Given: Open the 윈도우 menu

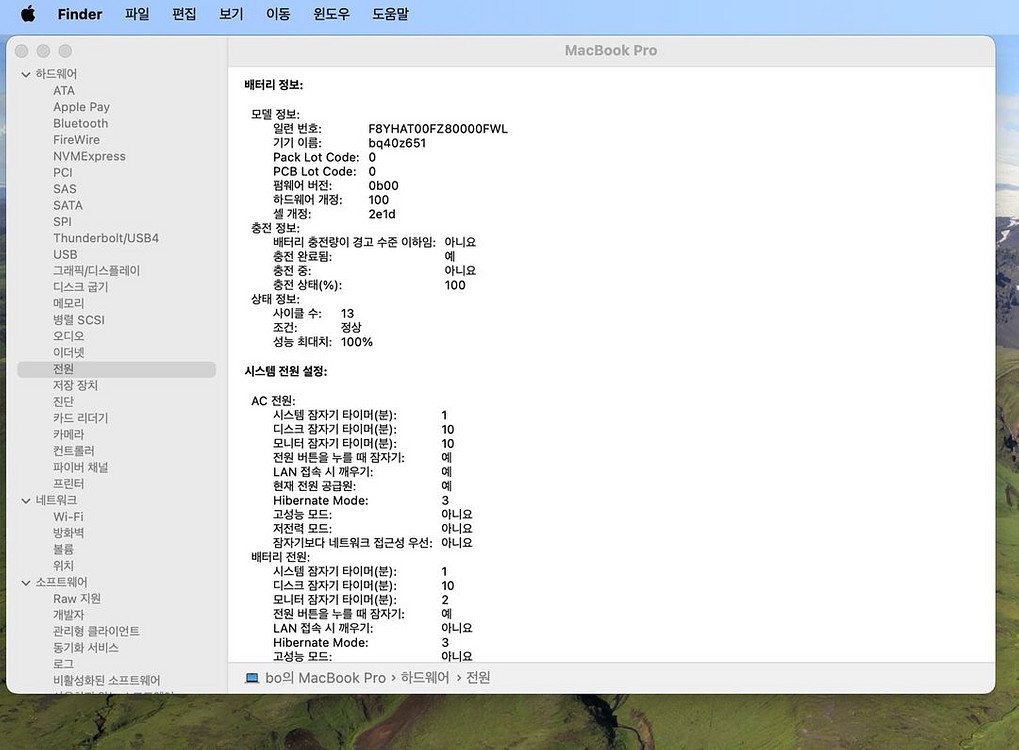Looking at the screenshot, I should click(x=330, y=14).
